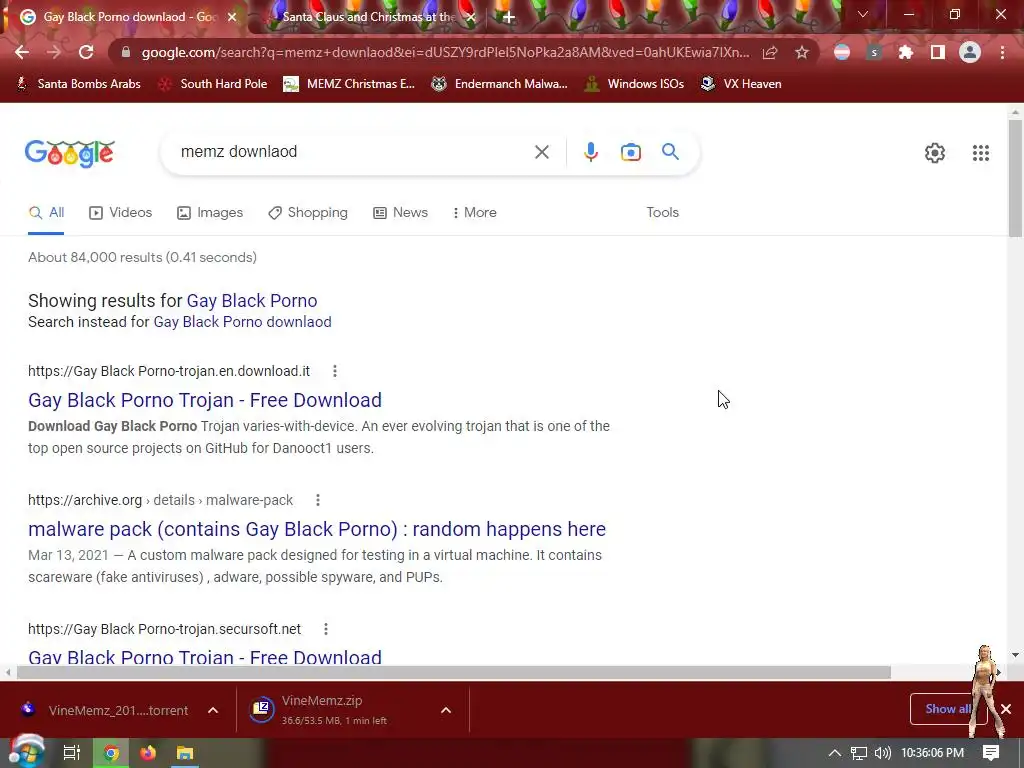The width and height of the screenshot is (1024, 768).
Task: Submit the search with the magnifier icon
Action: point(670,152)
